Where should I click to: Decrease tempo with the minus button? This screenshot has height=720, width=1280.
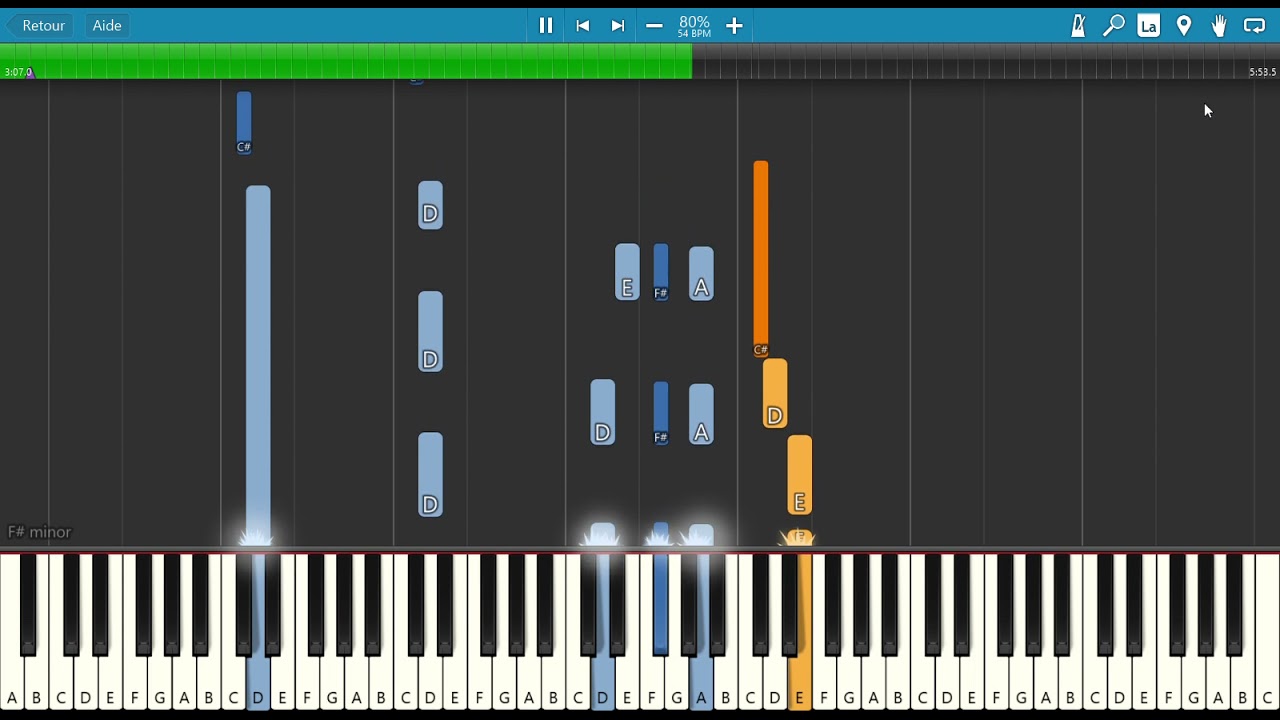(654, 26)
